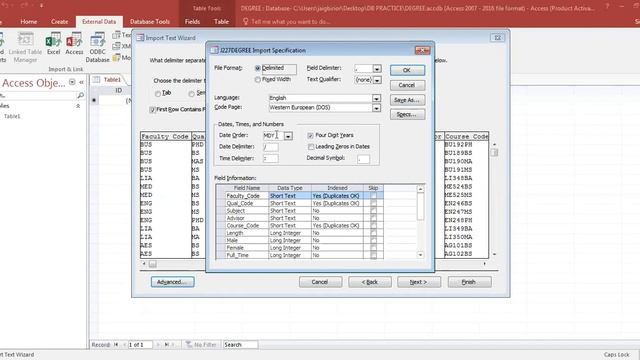
Task: Click Indexed value of Faculty_Code row
Action: tap(337, 196)
